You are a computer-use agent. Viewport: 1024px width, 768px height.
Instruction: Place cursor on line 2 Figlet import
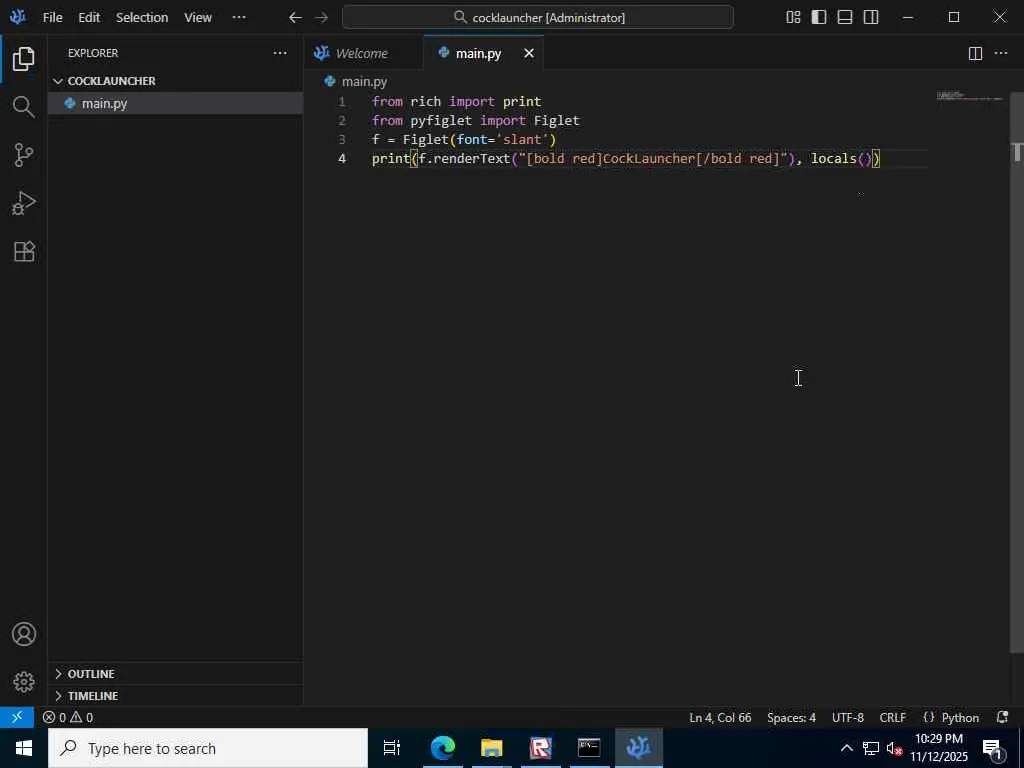click(475, 120)
